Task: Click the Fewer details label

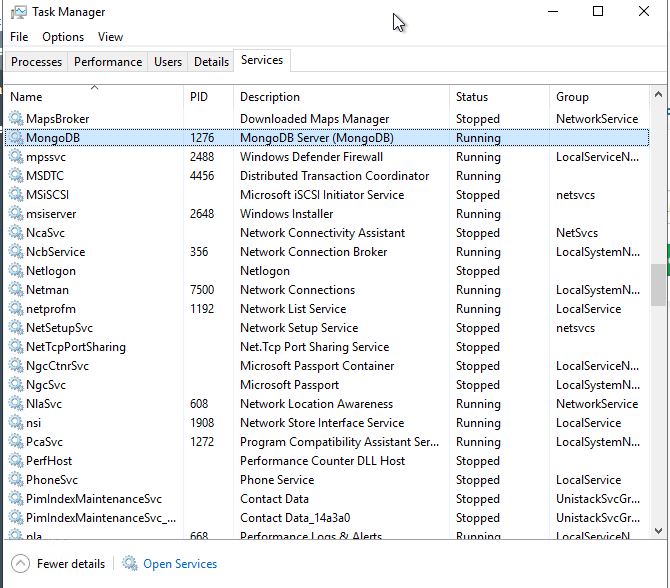Action: (x=71, y=564)
